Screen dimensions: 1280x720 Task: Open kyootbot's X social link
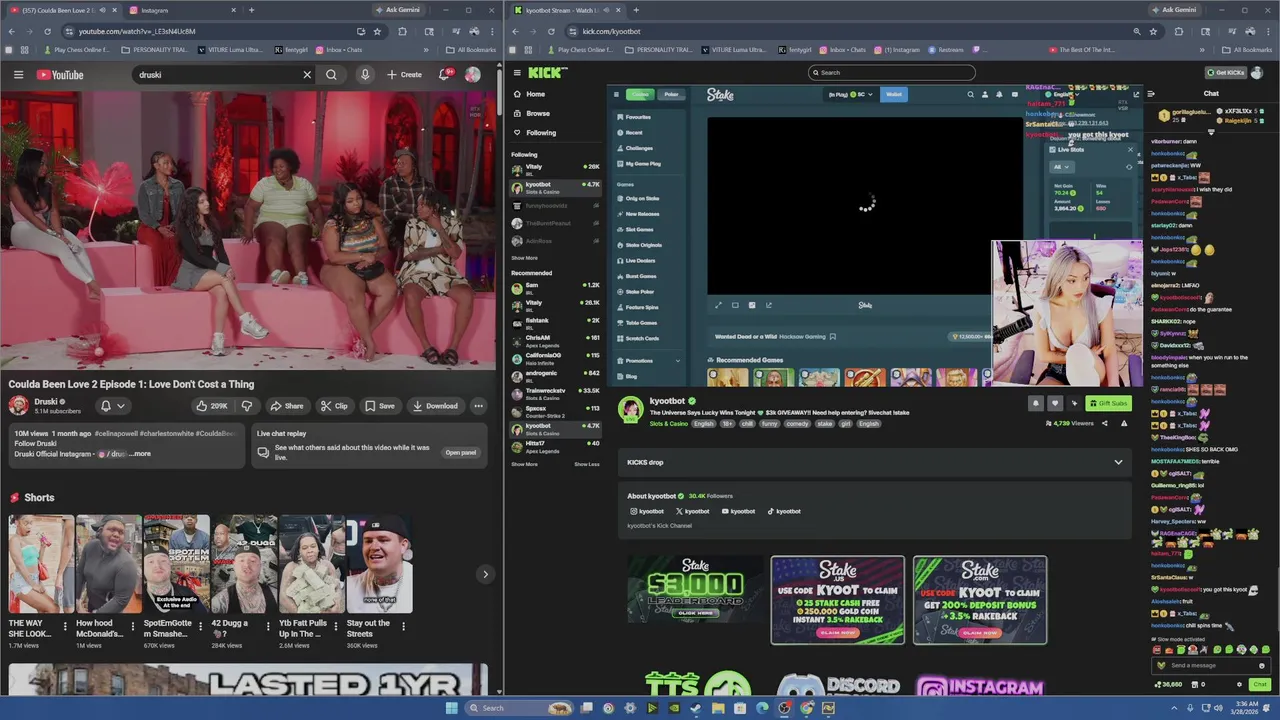point(692,511)
